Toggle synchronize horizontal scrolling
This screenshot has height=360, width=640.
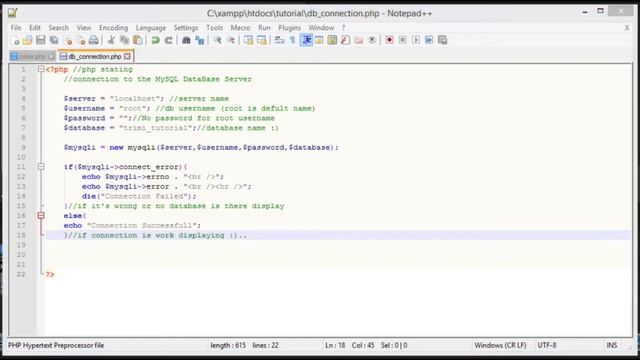tap(261, 40)
